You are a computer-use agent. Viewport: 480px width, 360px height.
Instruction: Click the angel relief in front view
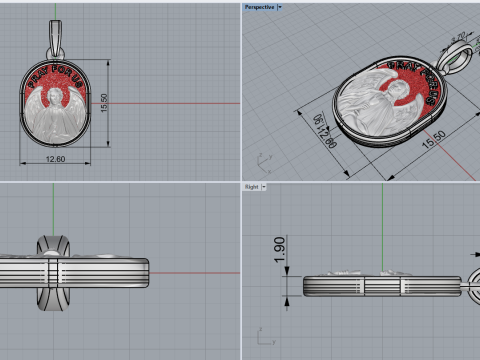(55, 115)
